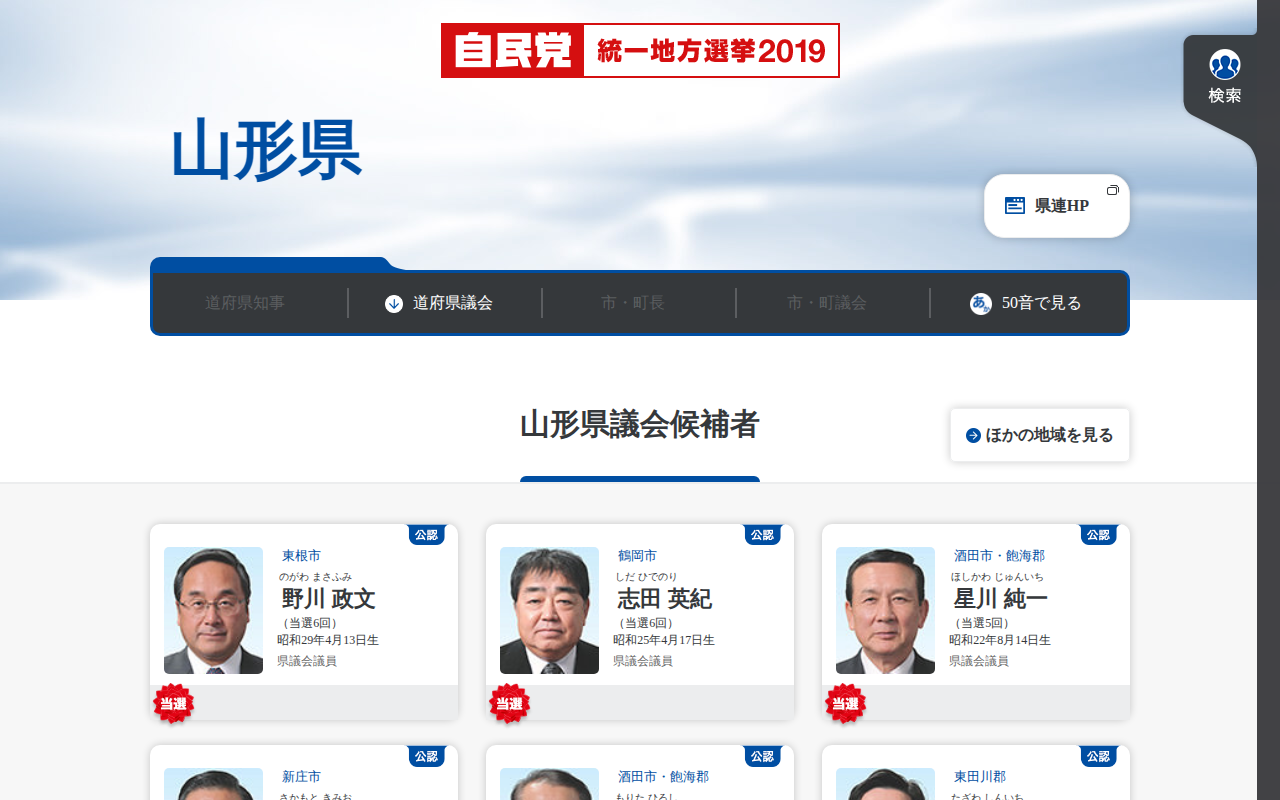Viewport: 1280px width, 800px height.
Task: Click birthdate 昭和29年4月13日生
Action: pyautogui.click(x=328, y=640)
